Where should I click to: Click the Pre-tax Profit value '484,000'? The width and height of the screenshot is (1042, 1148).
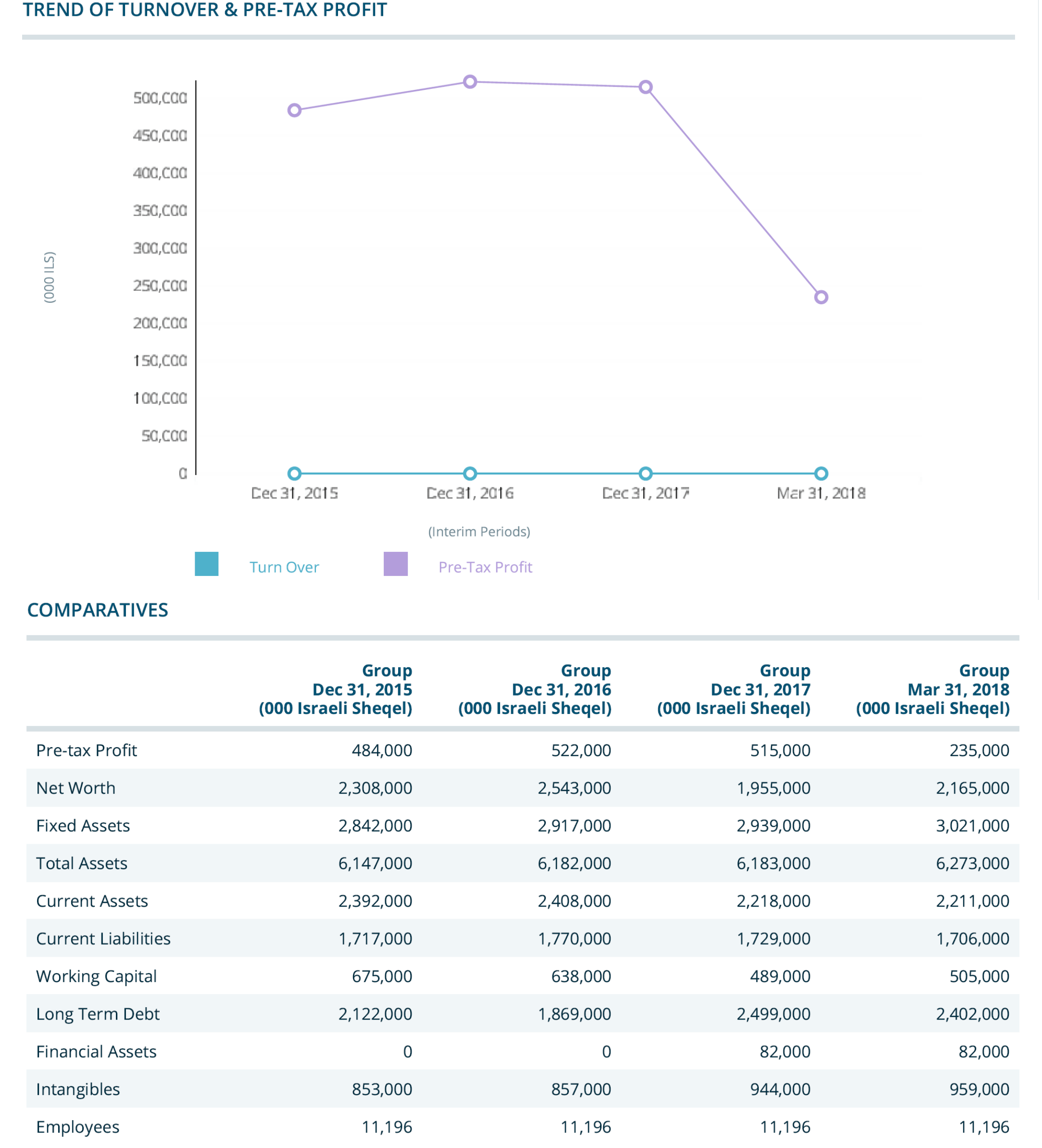382,750
